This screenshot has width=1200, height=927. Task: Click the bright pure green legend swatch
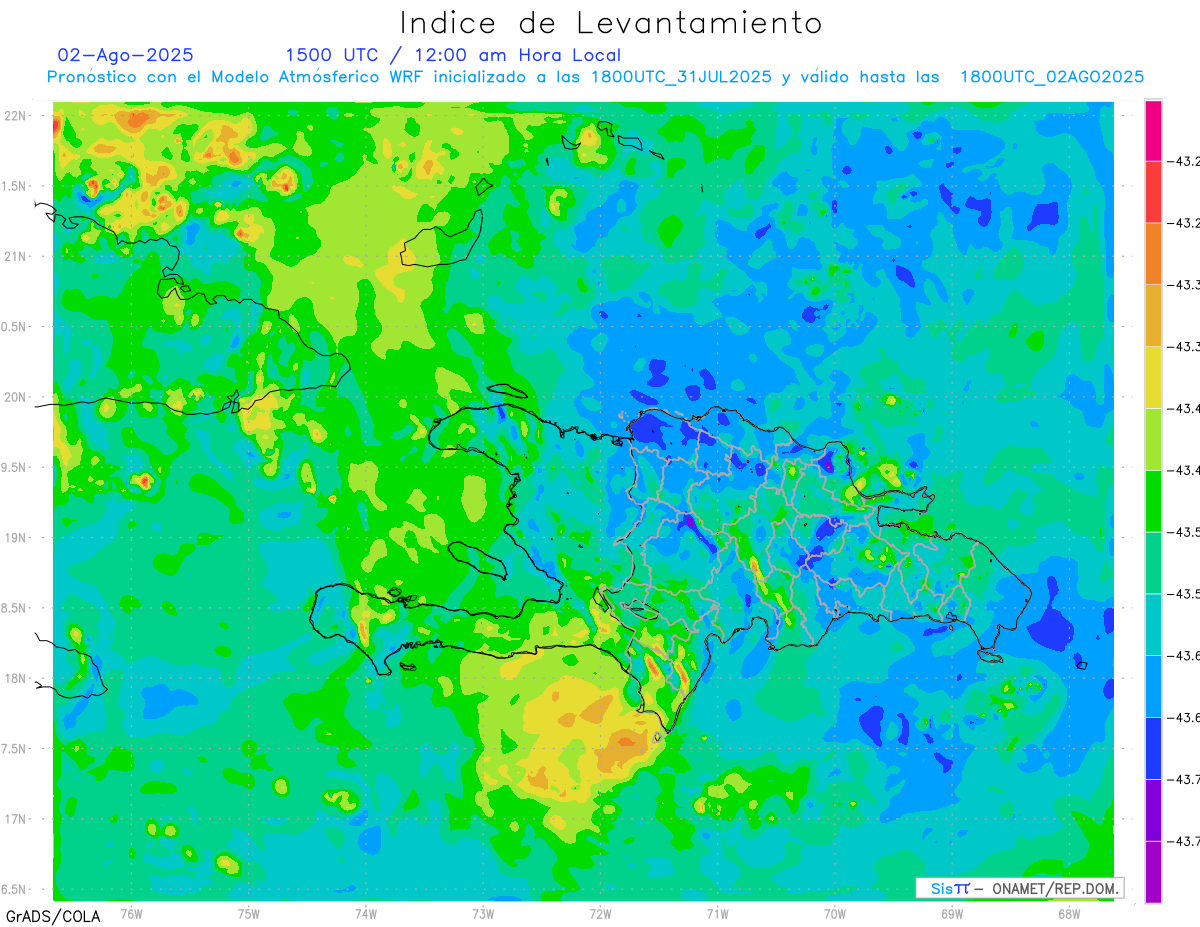1153,501
